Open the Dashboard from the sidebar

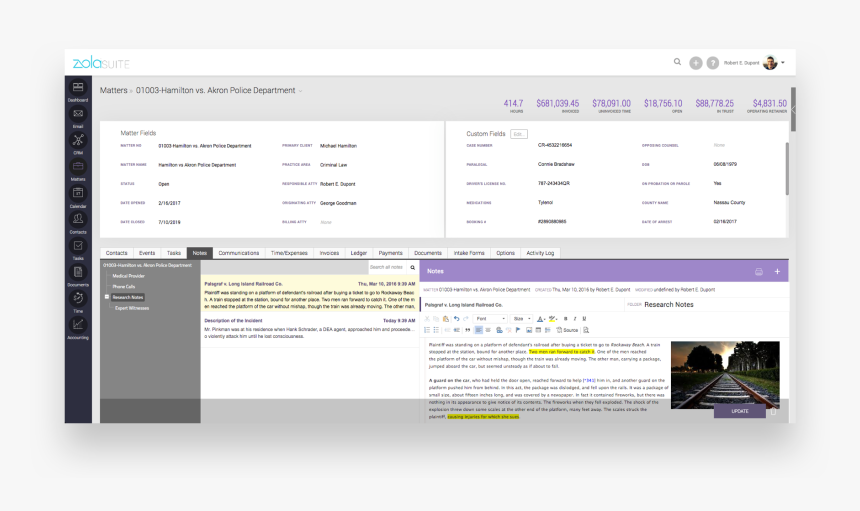click(77, 90)
